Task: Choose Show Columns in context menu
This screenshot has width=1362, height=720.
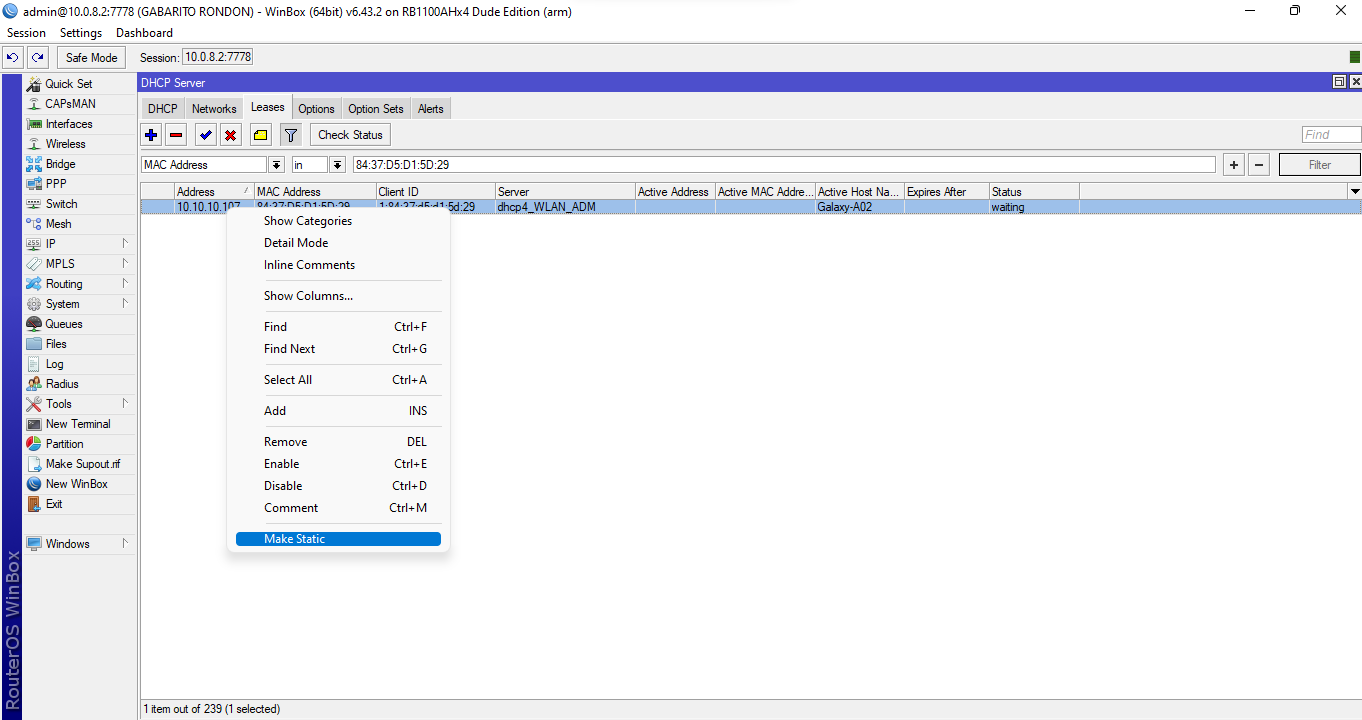Action: (x=338, y=296)
